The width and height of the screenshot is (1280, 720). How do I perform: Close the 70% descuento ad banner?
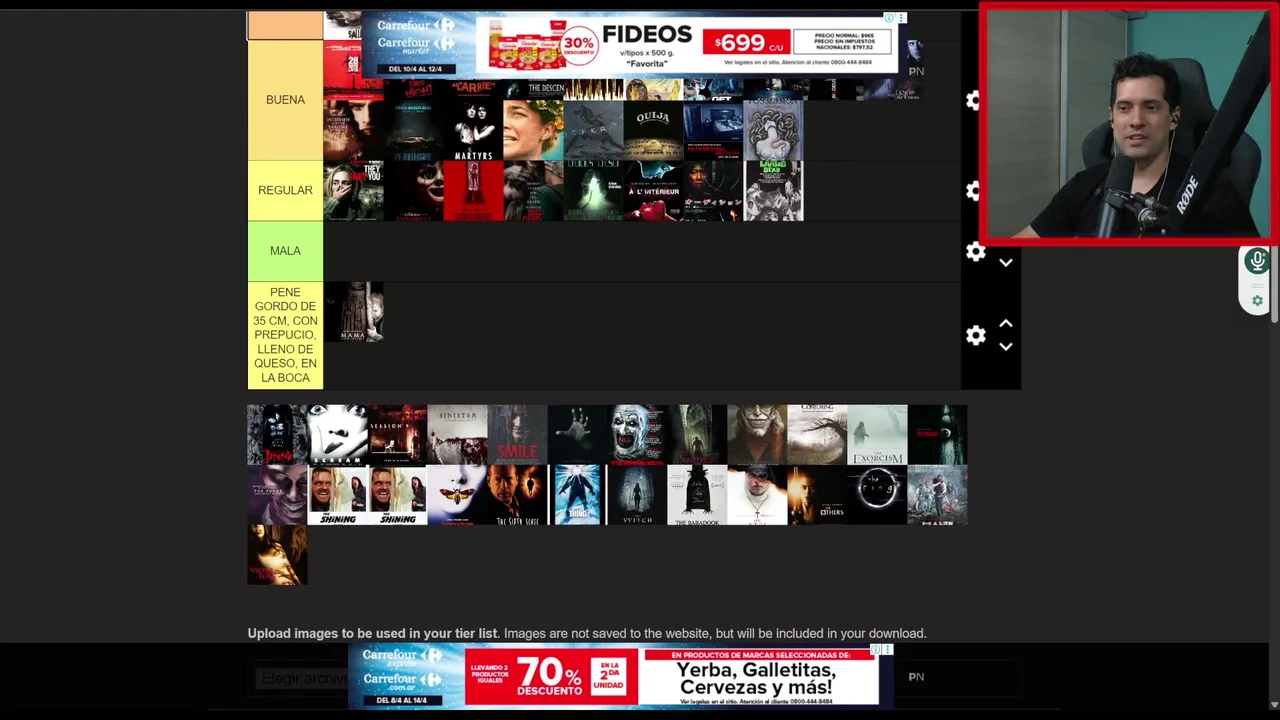887,650
